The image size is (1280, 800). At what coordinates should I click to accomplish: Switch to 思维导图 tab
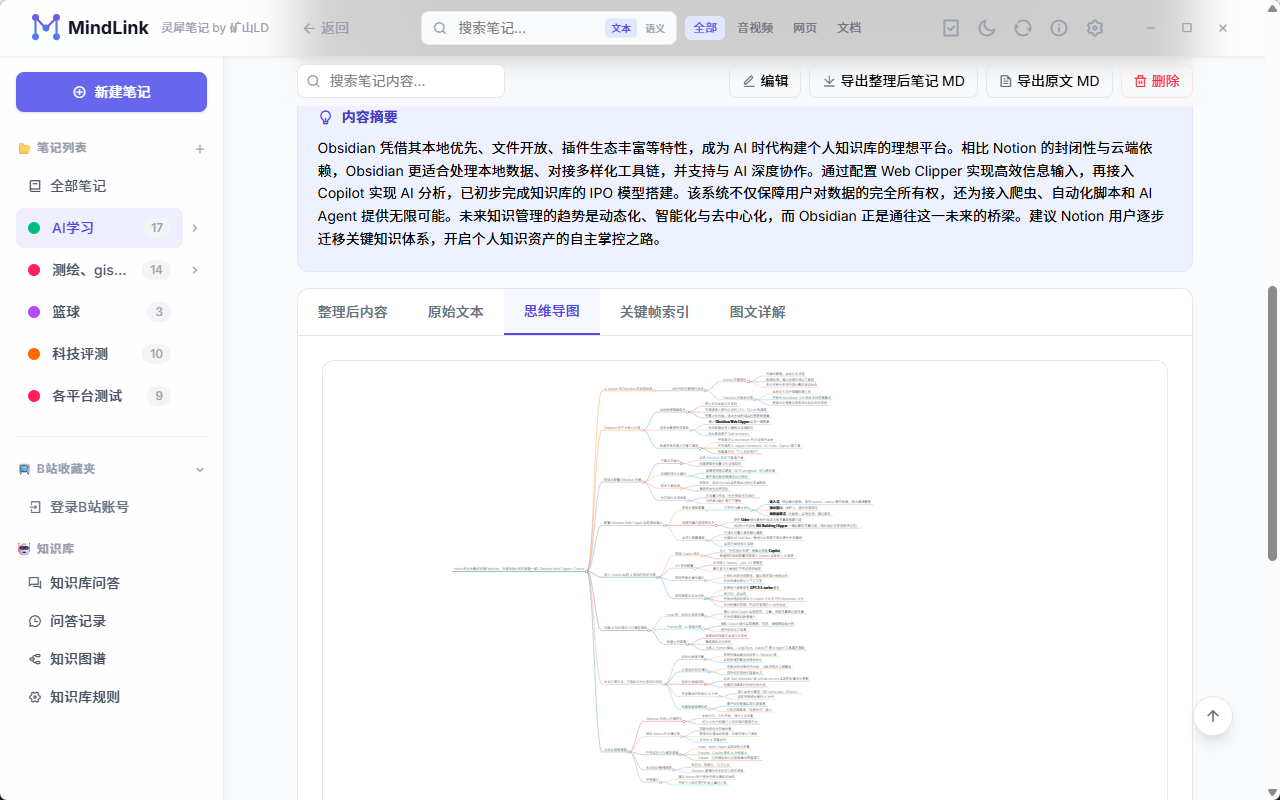click(x=552, y=312)
